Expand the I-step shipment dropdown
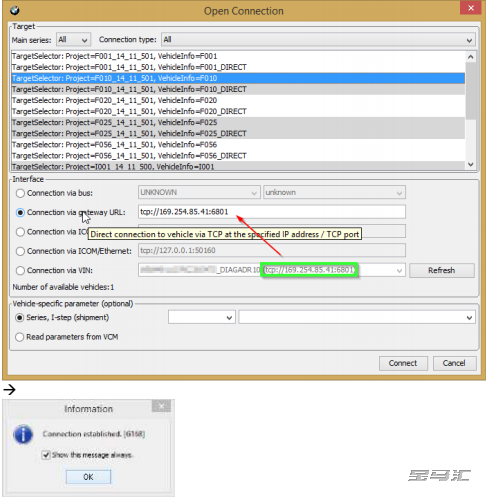 [x=357, y=317]
